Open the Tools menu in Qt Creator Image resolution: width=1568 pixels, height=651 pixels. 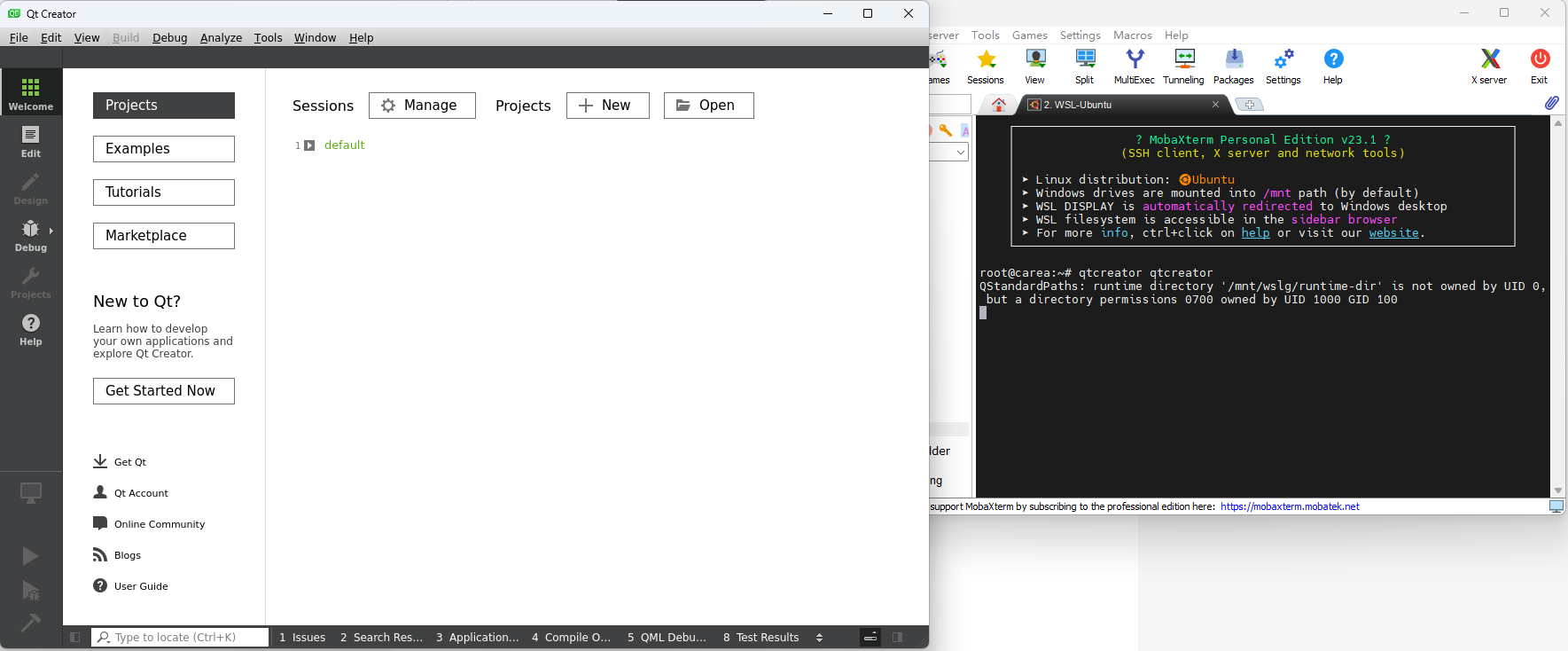point(268,37)
